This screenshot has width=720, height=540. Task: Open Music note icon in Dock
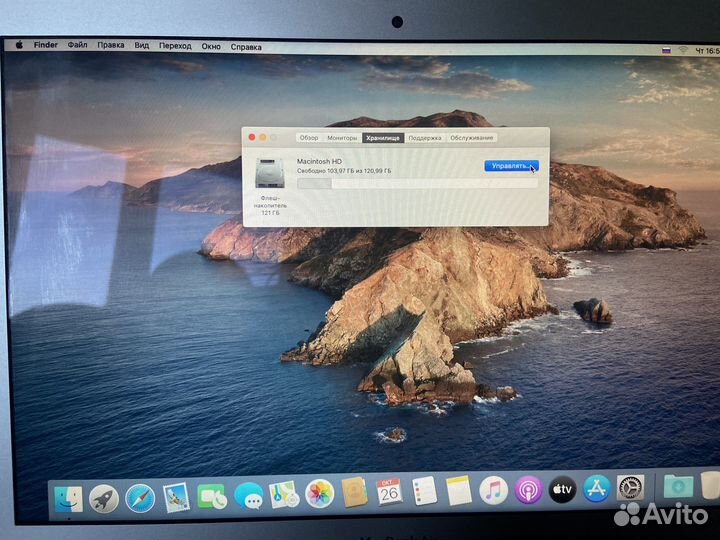[x=494, y=490]
